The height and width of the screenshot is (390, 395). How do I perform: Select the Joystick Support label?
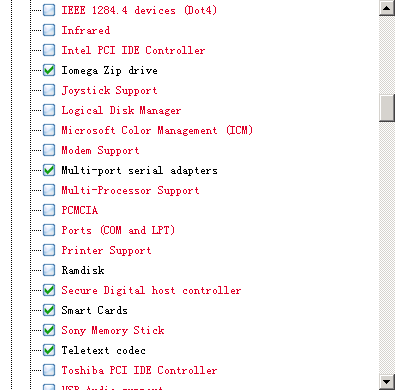(109, 90)
